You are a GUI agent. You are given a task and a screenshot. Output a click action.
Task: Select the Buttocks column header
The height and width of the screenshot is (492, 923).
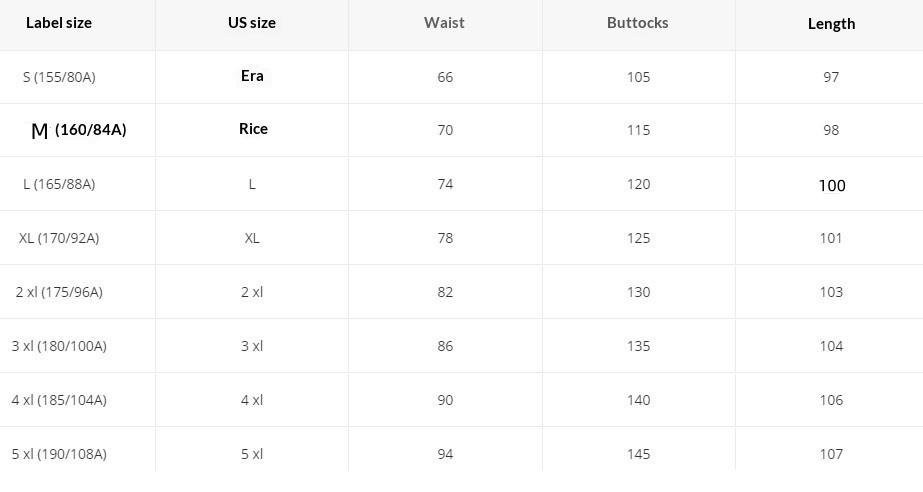[x=638, y=23]
